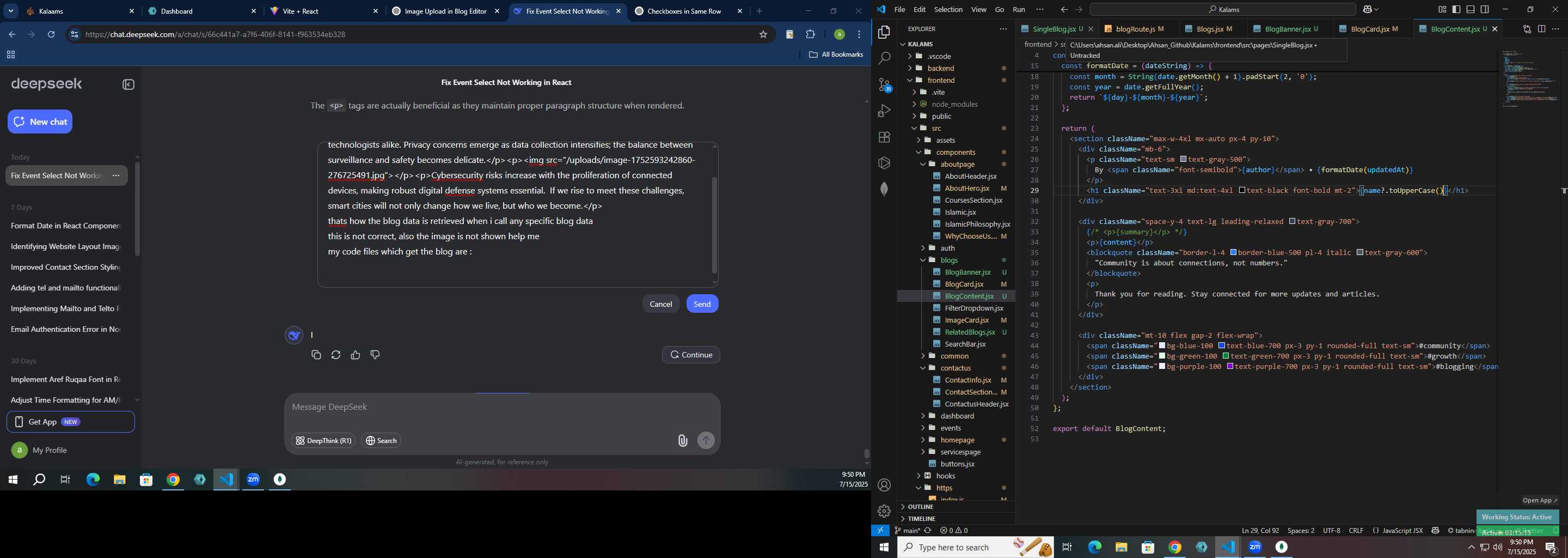The width and height of the screenshot is (1568, 558).
Task: Dislike the response with thumbs down
Action: 376,355
